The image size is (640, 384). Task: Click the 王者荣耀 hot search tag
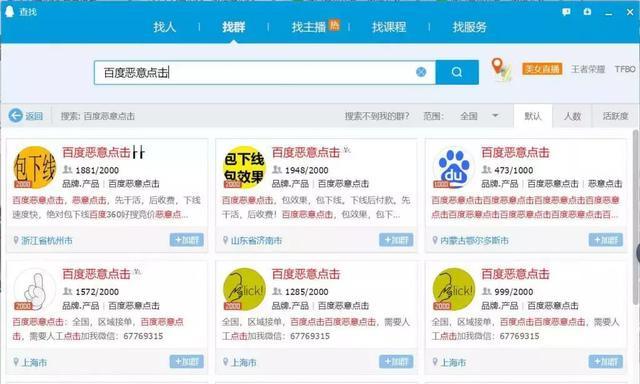pyautogui.click(x=588, y=69)
